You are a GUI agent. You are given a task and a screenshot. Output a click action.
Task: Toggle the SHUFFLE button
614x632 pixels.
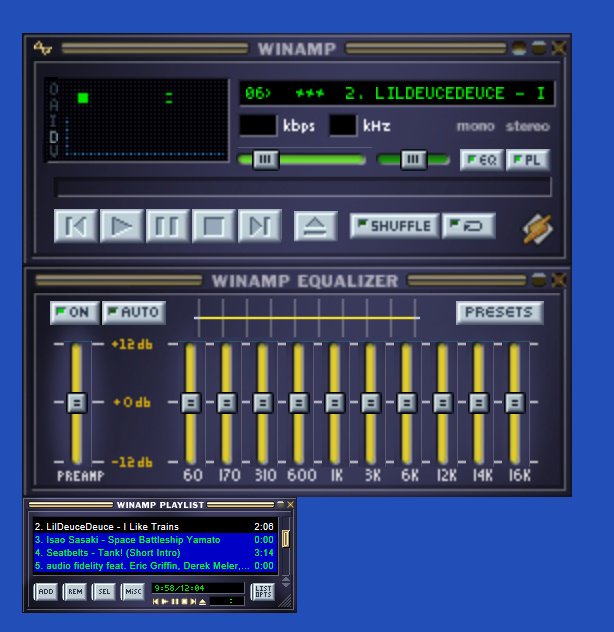[395, 226]
